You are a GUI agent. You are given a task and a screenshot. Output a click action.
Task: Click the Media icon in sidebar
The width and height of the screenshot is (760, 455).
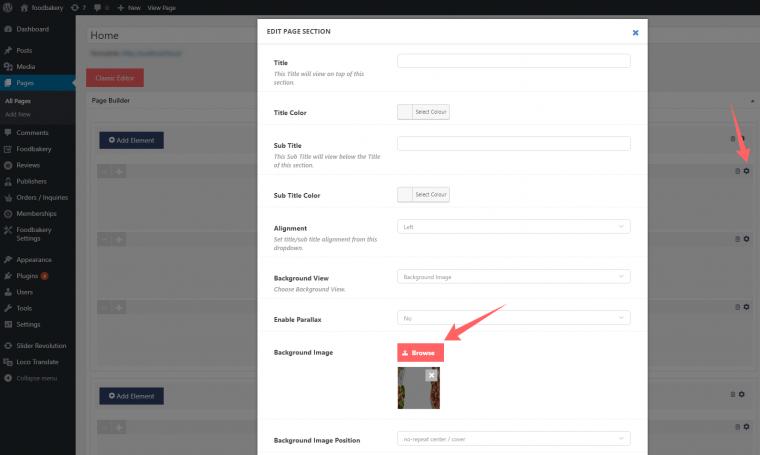pyautogui.click(x=8, y=66)
